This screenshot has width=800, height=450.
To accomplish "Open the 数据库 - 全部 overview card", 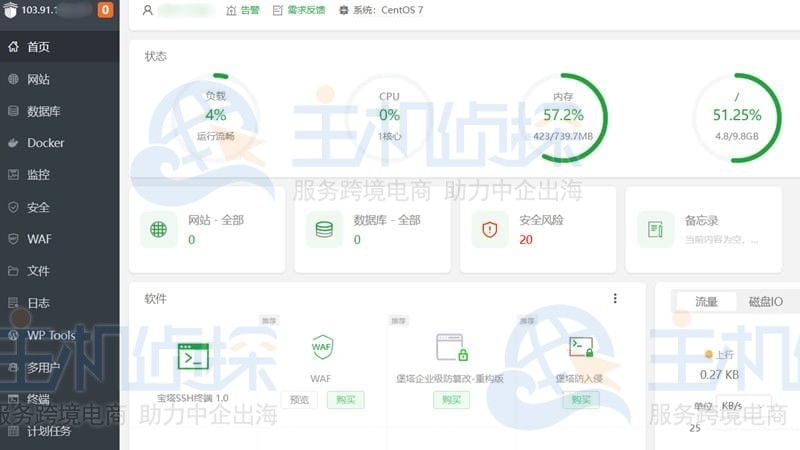I will click(x=372, y=230).
